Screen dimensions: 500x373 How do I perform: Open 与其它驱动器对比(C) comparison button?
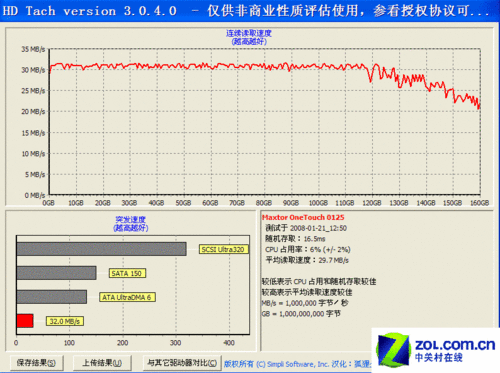coord(182,362)
